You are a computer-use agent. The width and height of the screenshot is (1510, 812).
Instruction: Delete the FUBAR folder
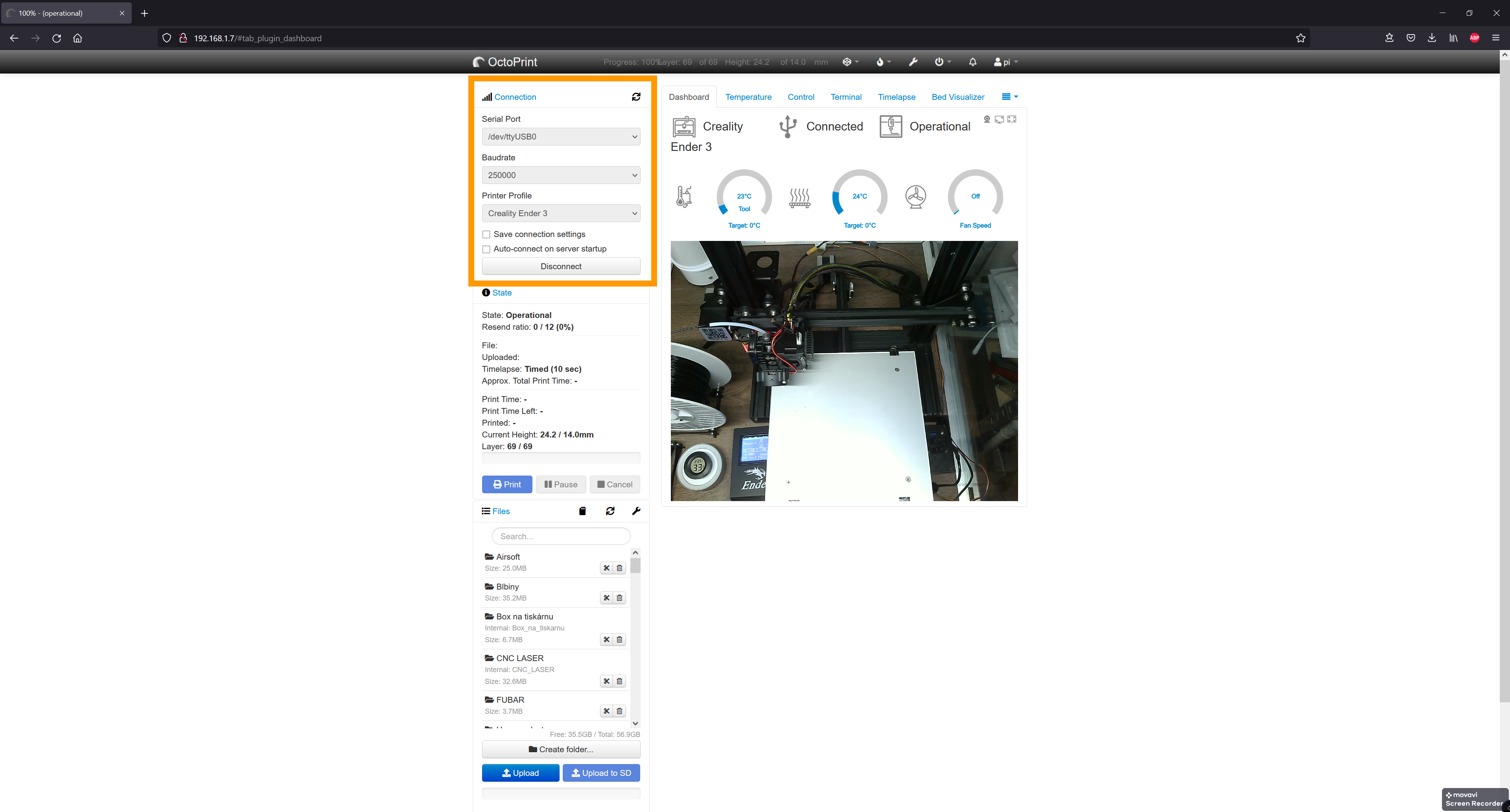point(620,711)
